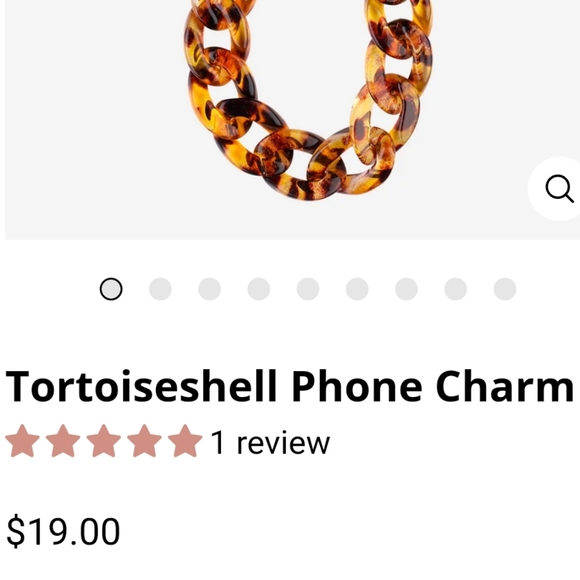Jump to the fourth carousel dot
Viewport: 580px width, 580px height.
(259, 289)
